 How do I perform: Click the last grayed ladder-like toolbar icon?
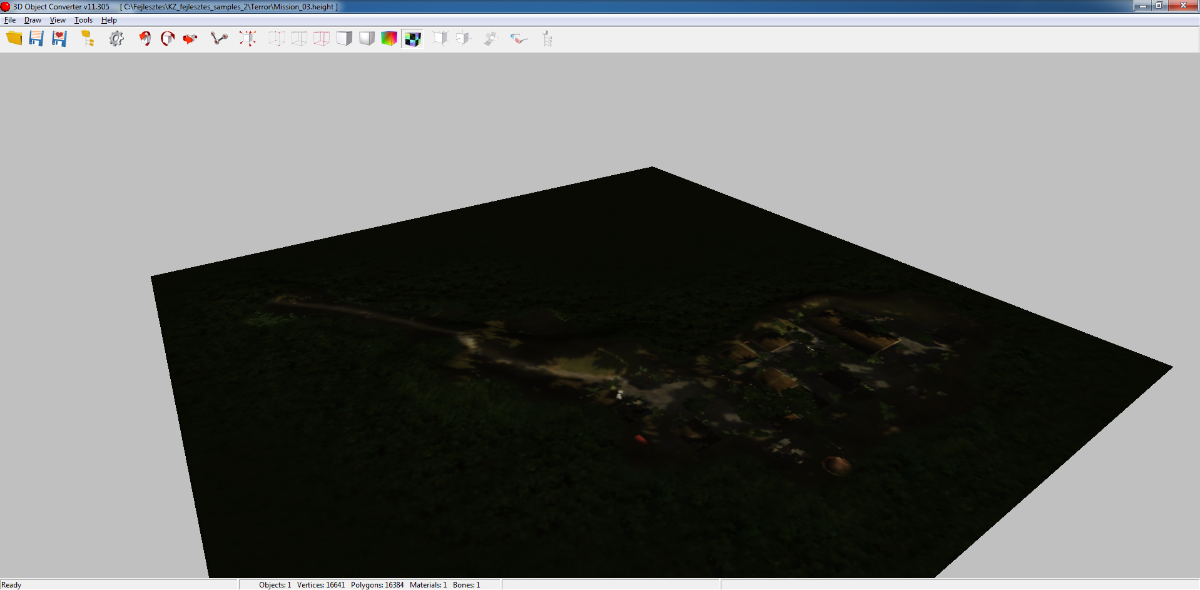coord(547,38)
